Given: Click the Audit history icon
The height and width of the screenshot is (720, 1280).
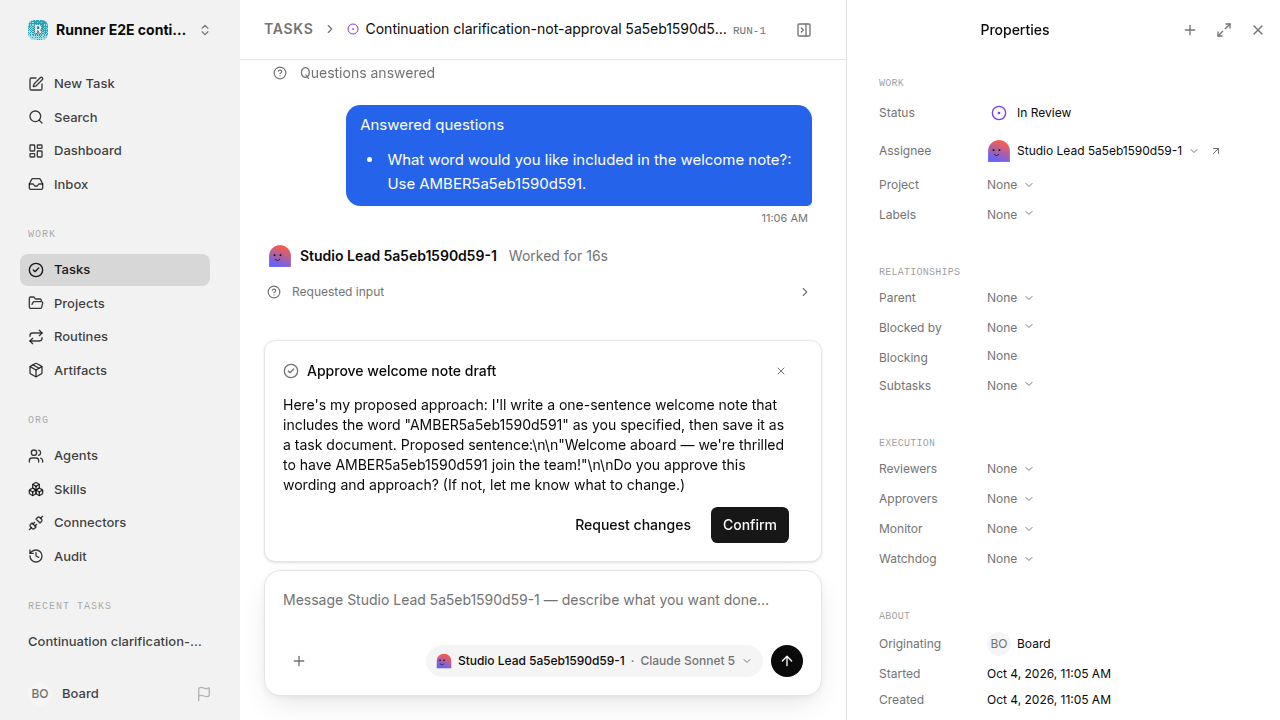Looking at the screenshot, I should 36,556.
